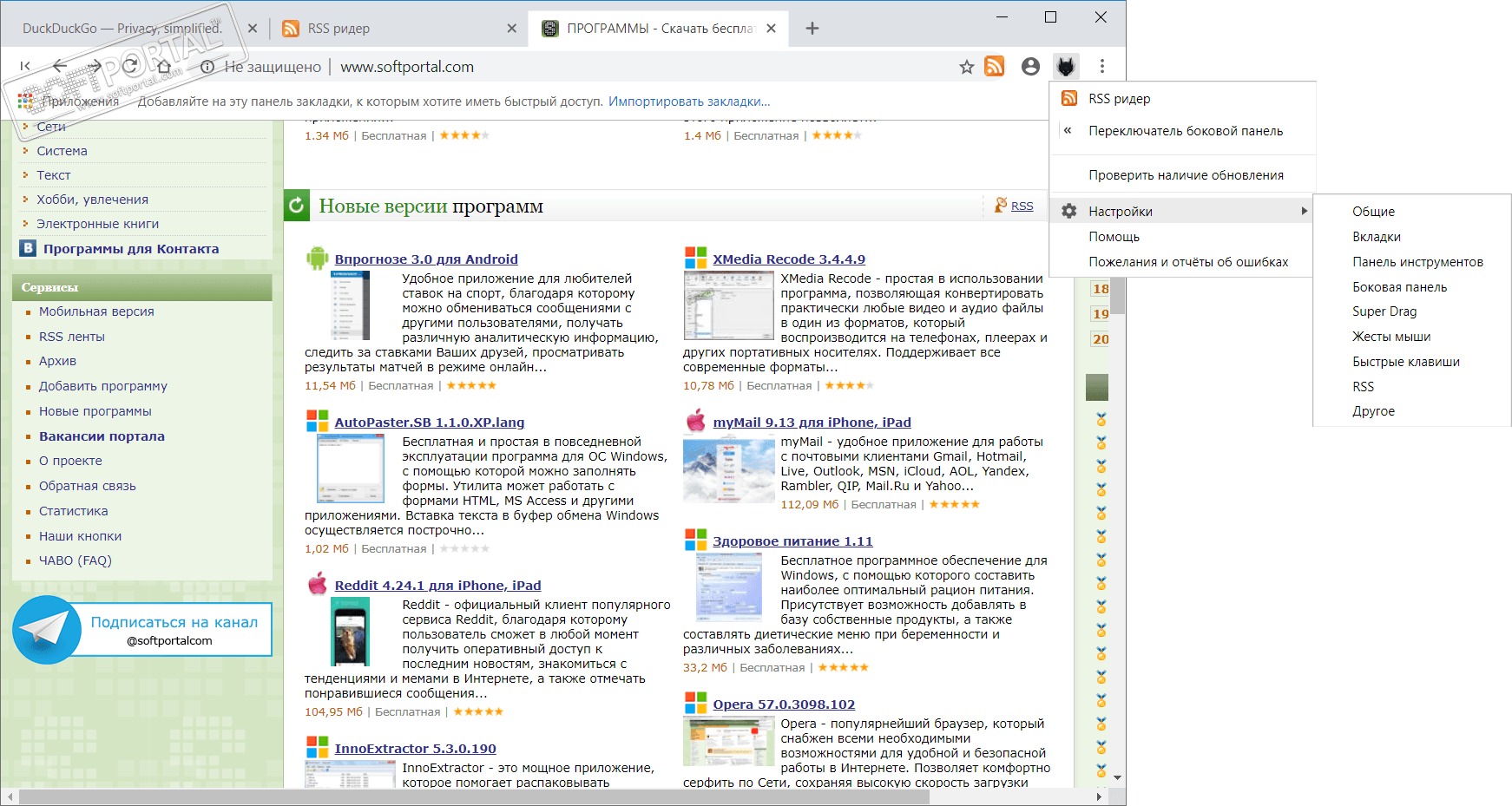
Task: Click the rewind-to-first-page icon
Action: pos(25,66)
